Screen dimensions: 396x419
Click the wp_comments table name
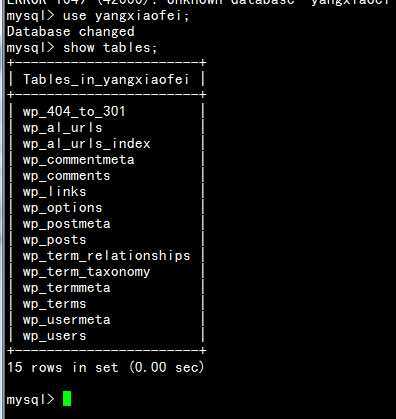[66, 176]
